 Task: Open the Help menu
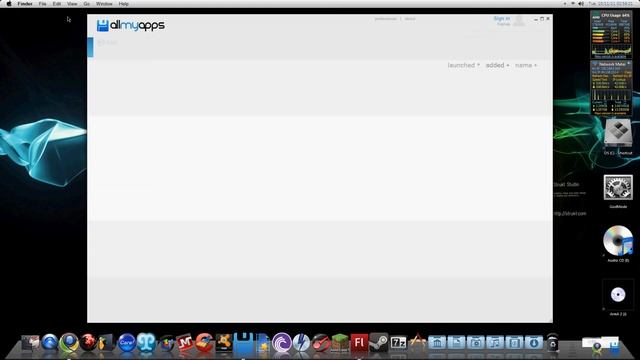(x=124, y=4)
